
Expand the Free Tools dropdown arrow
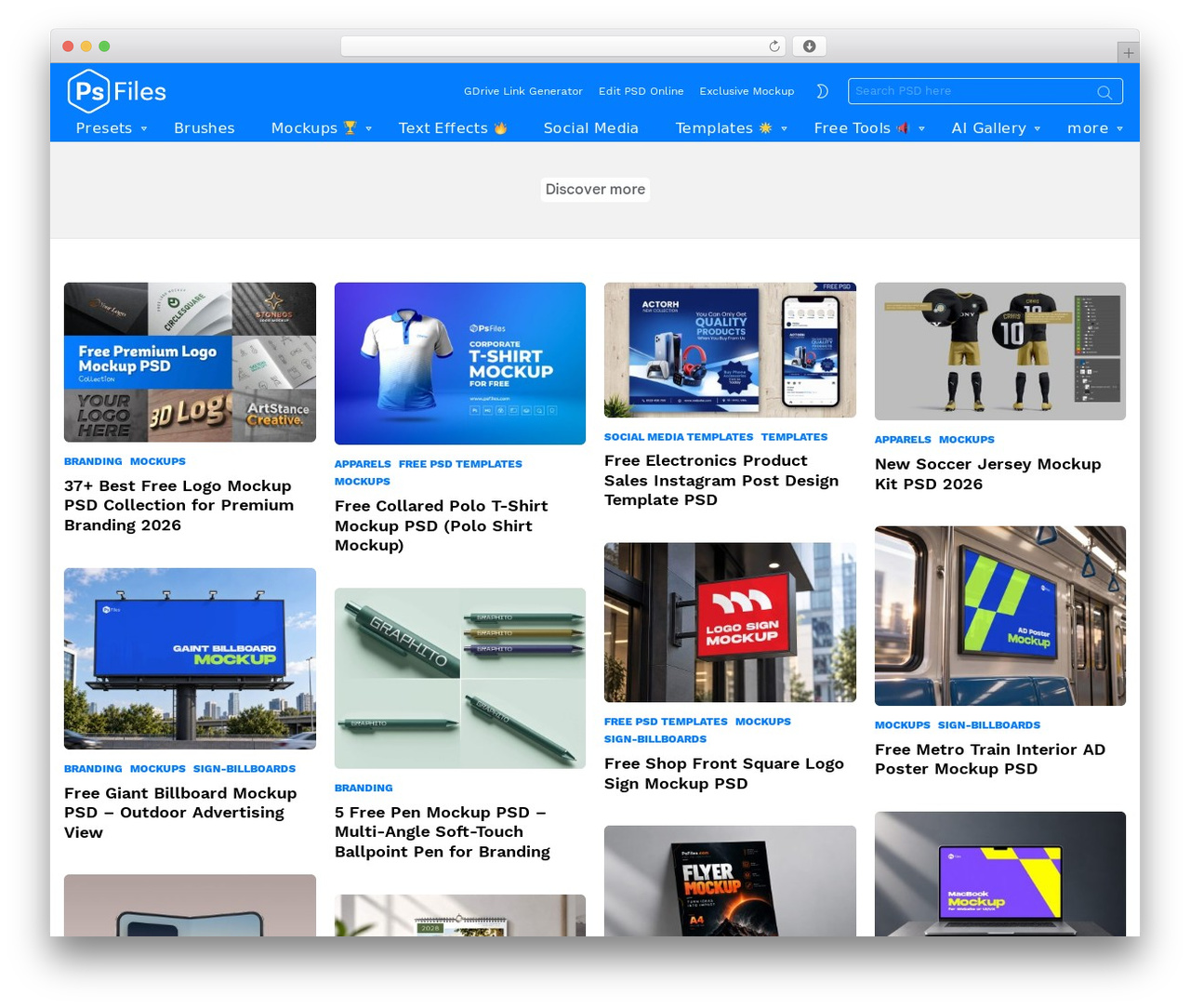click(x=922, y=129)
